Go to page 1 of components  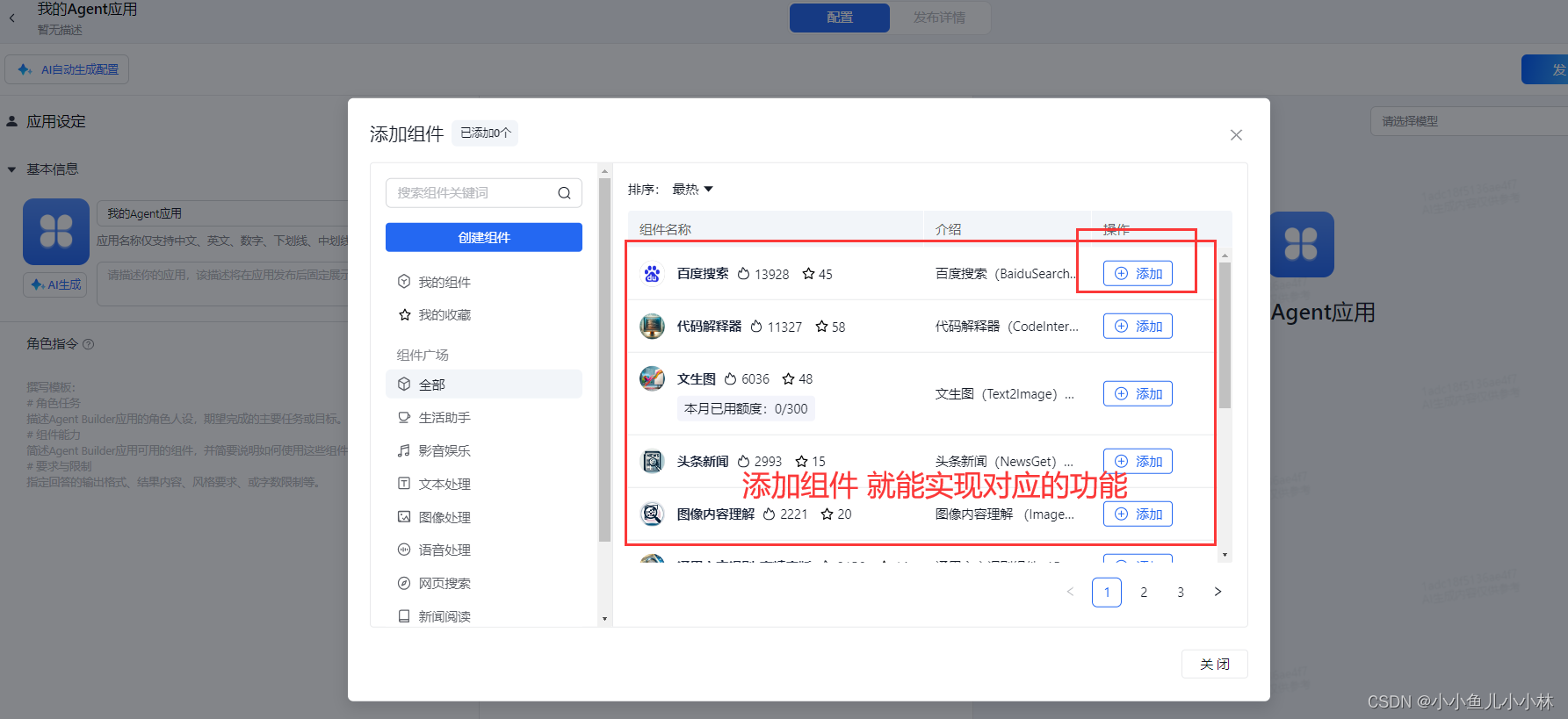(x=1107, y=592)
